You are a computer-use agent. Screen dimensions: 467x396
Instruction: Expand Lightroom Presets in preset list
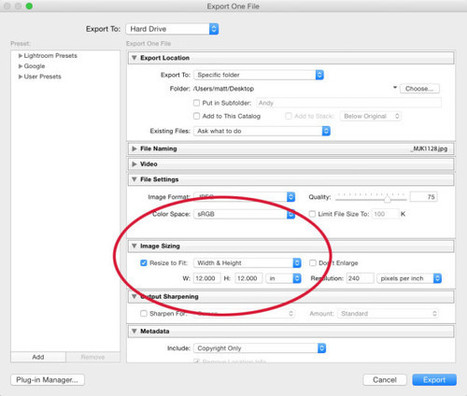(20, 56)
